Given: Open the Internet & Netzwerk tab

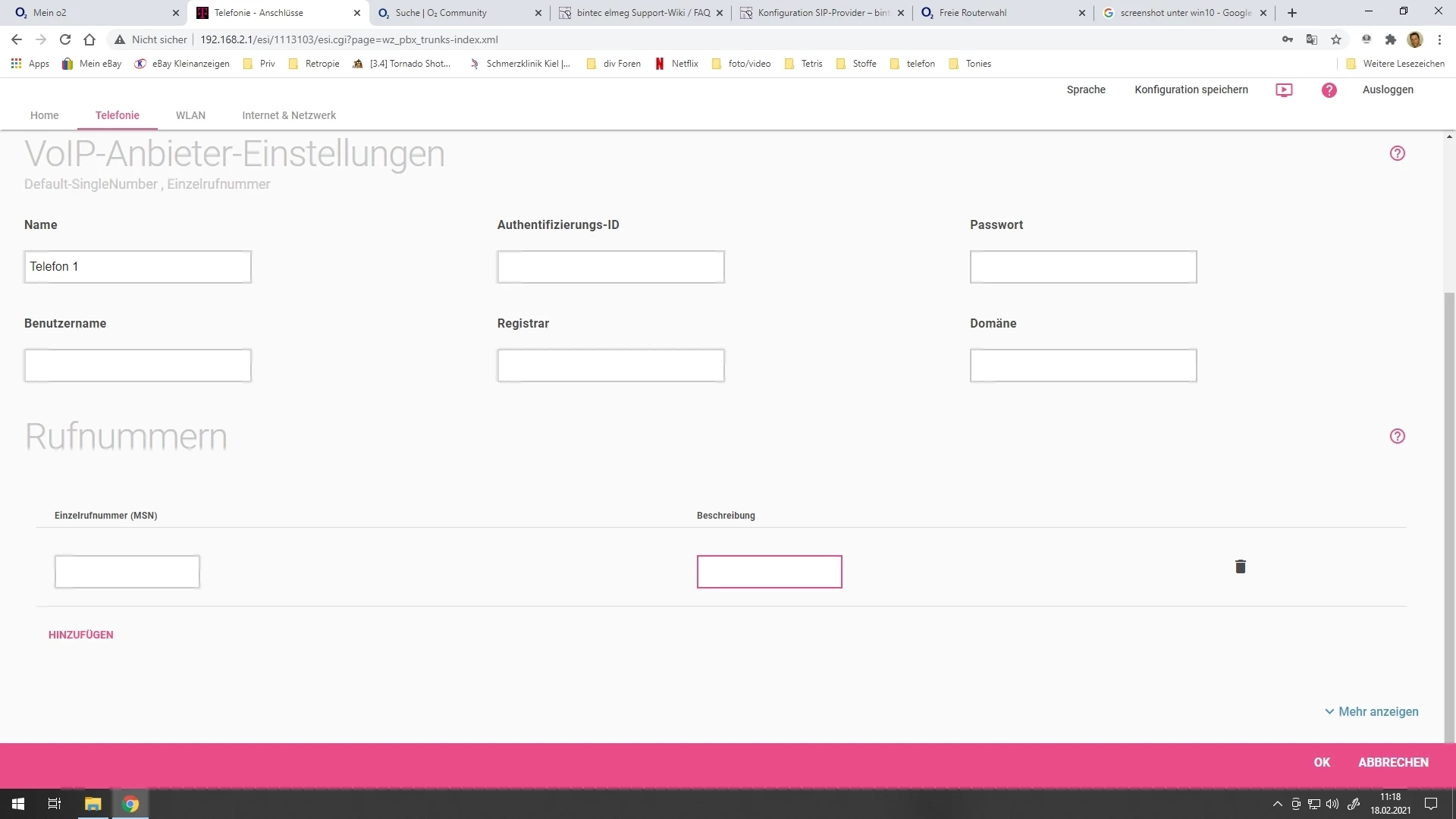Looking at the screenshot, I should (x=289, y=115).
